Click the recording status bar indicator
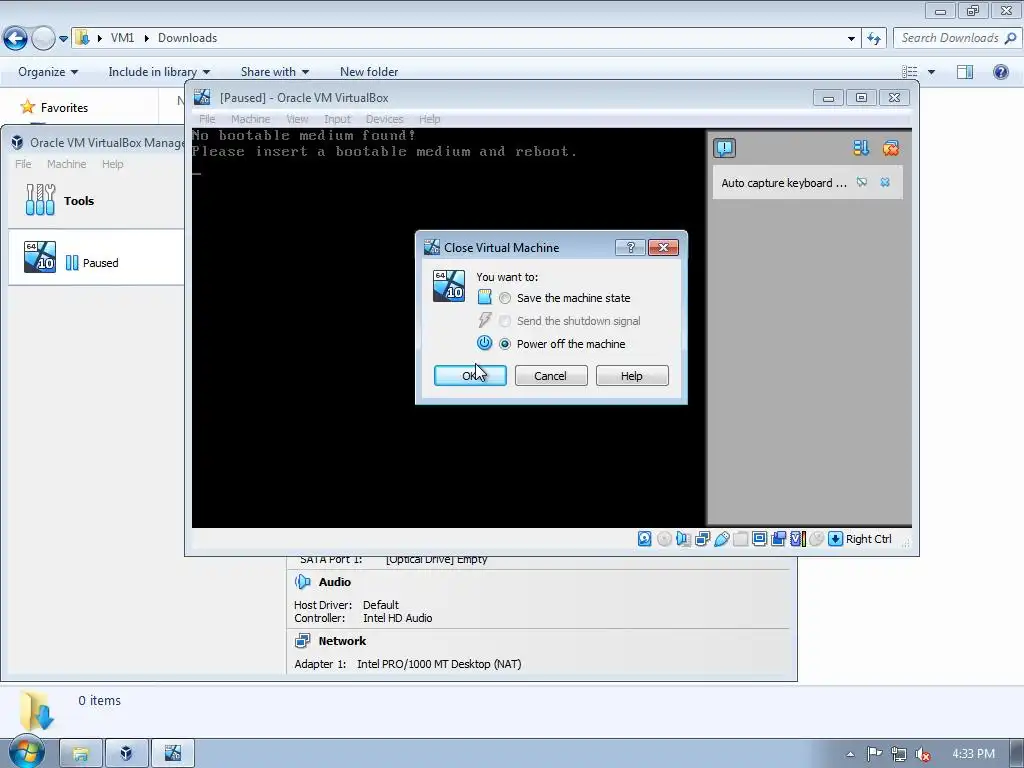1024x768 pixels. 778,539
